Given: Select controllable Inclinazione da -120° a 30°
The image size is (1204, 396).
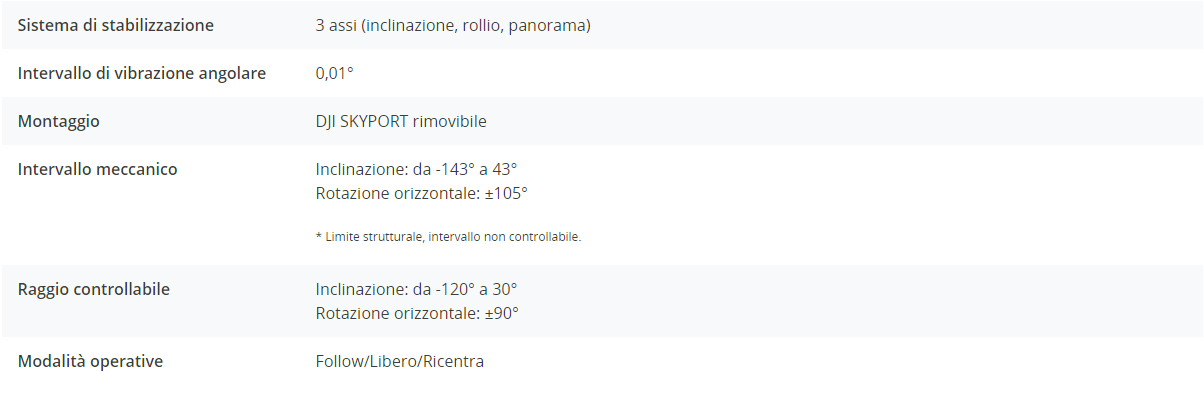Looking at the screenshot, I should click(416, 289).
